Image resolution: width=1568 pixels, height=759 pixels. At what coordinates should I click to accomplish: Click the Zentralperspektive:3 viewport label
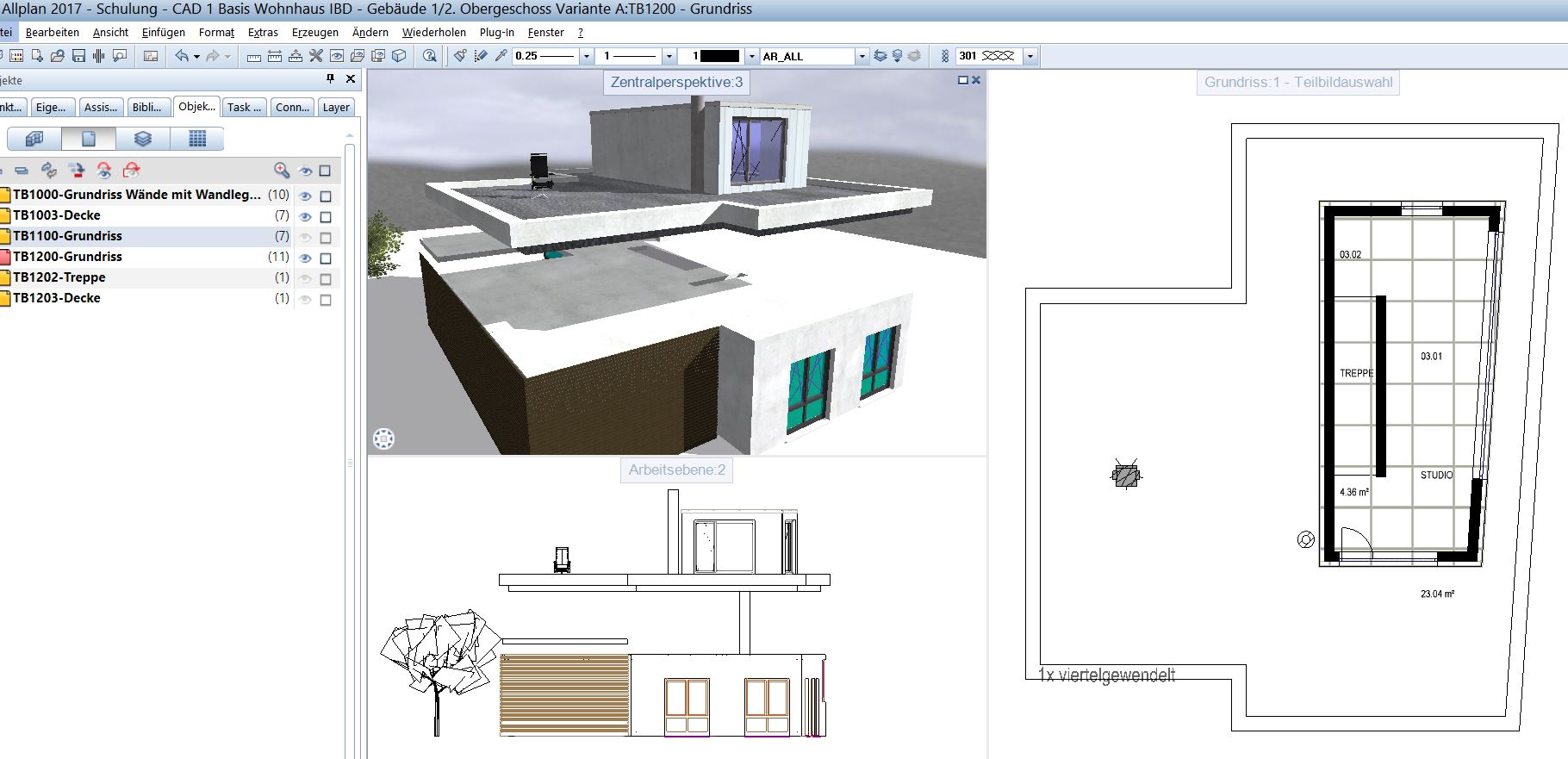[676, 83]
